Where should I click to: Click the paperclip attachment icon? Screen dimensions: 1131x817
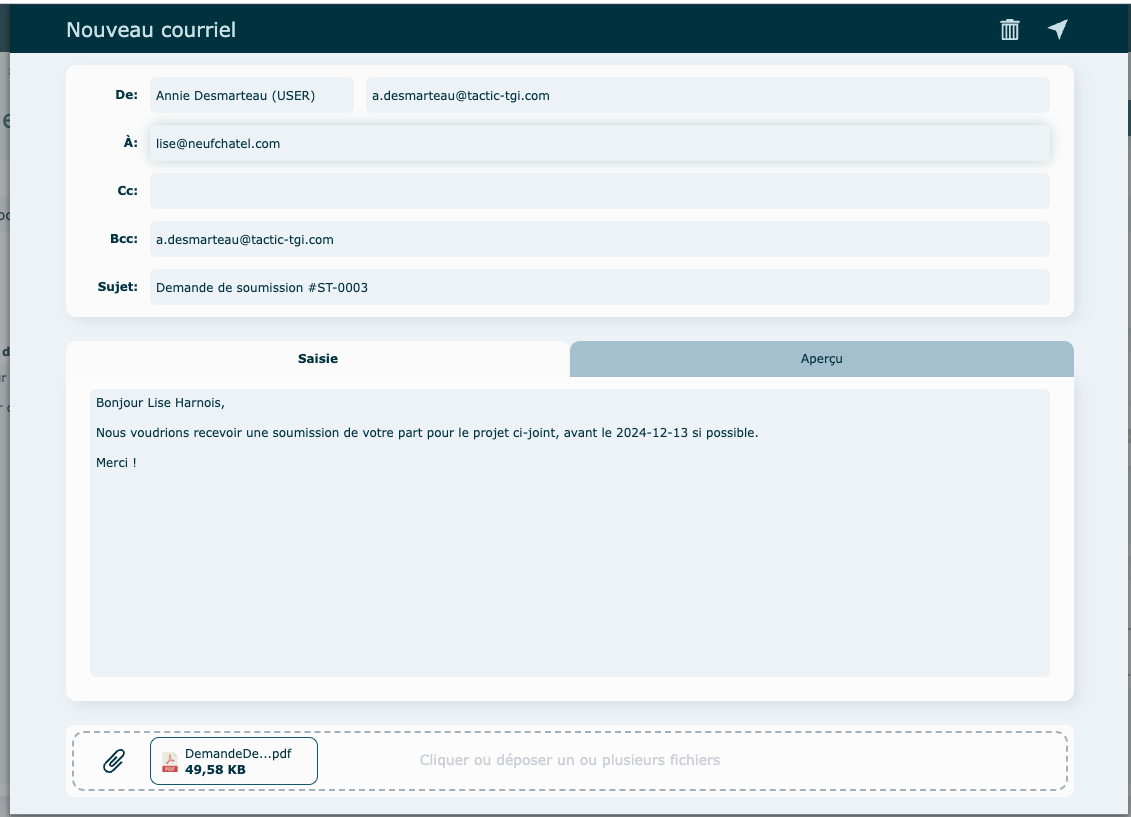tap(114, 761)
